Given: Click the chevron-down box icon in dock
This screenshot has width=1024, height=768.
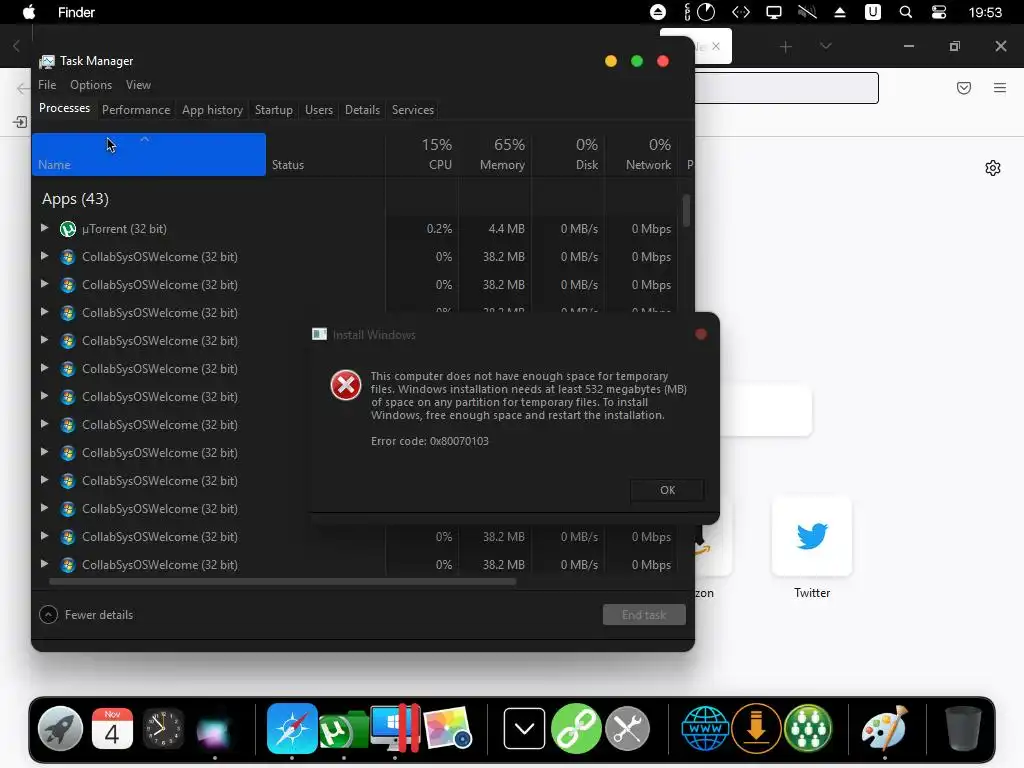Looking at the screenshot, I should [x=524, y=728].
